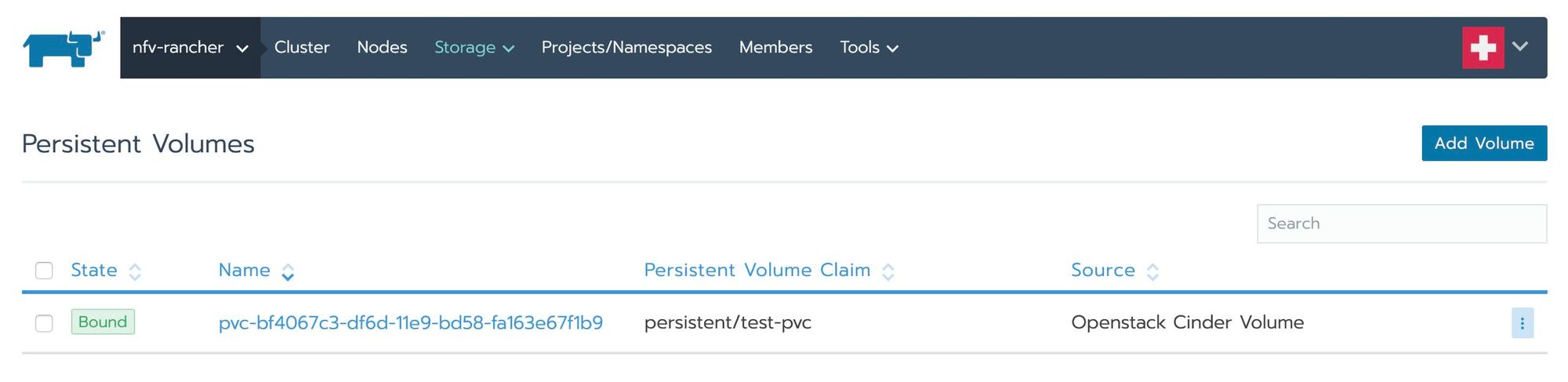Viewport: 1568px width, 382px height.
Task: Toggle the select-all checkbox in header
Action: pyautogui.click(x=44, y=271)
